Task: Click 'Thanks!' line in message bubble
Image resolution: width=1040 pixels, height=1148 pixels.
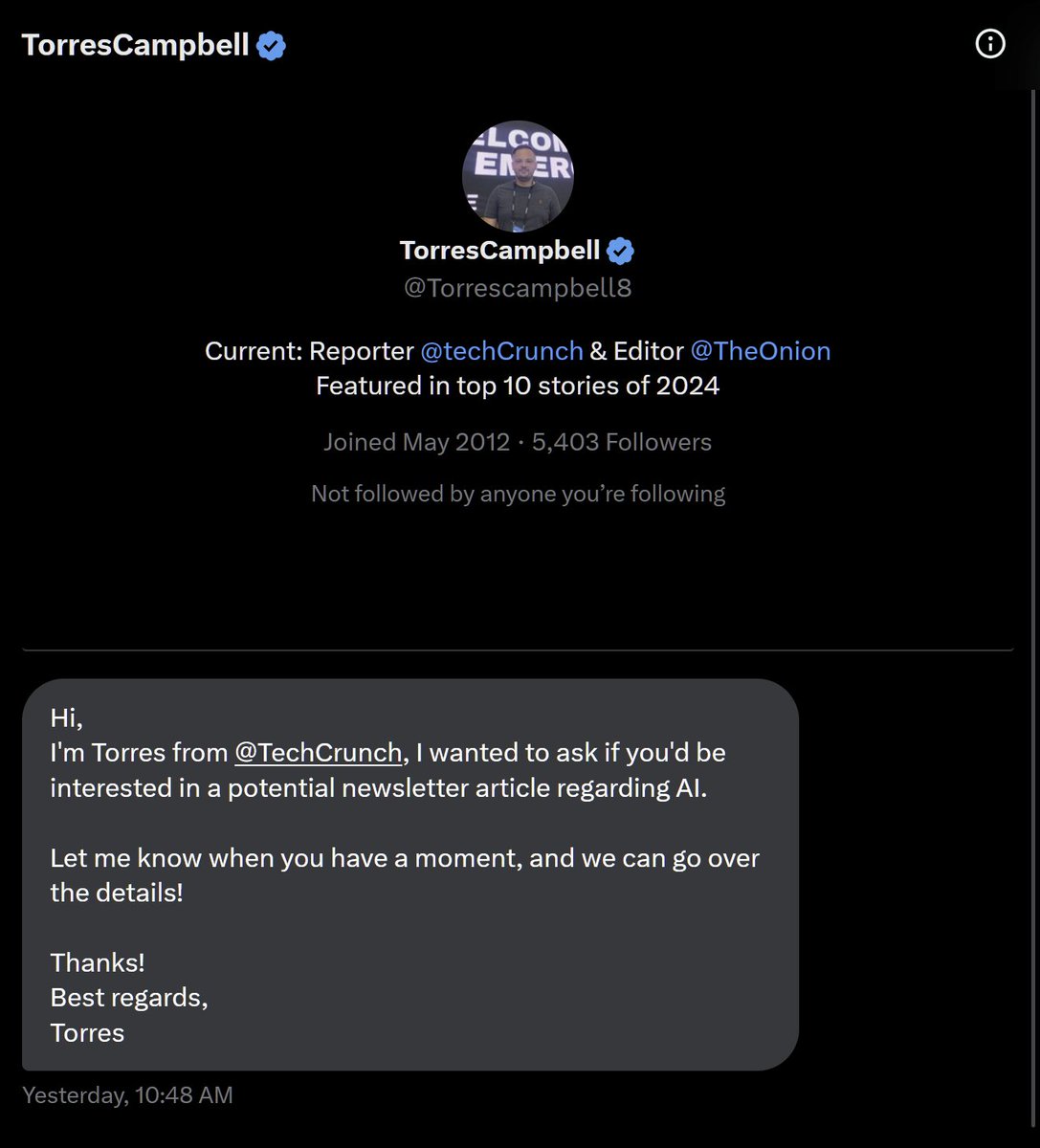Action: point(98,962)
